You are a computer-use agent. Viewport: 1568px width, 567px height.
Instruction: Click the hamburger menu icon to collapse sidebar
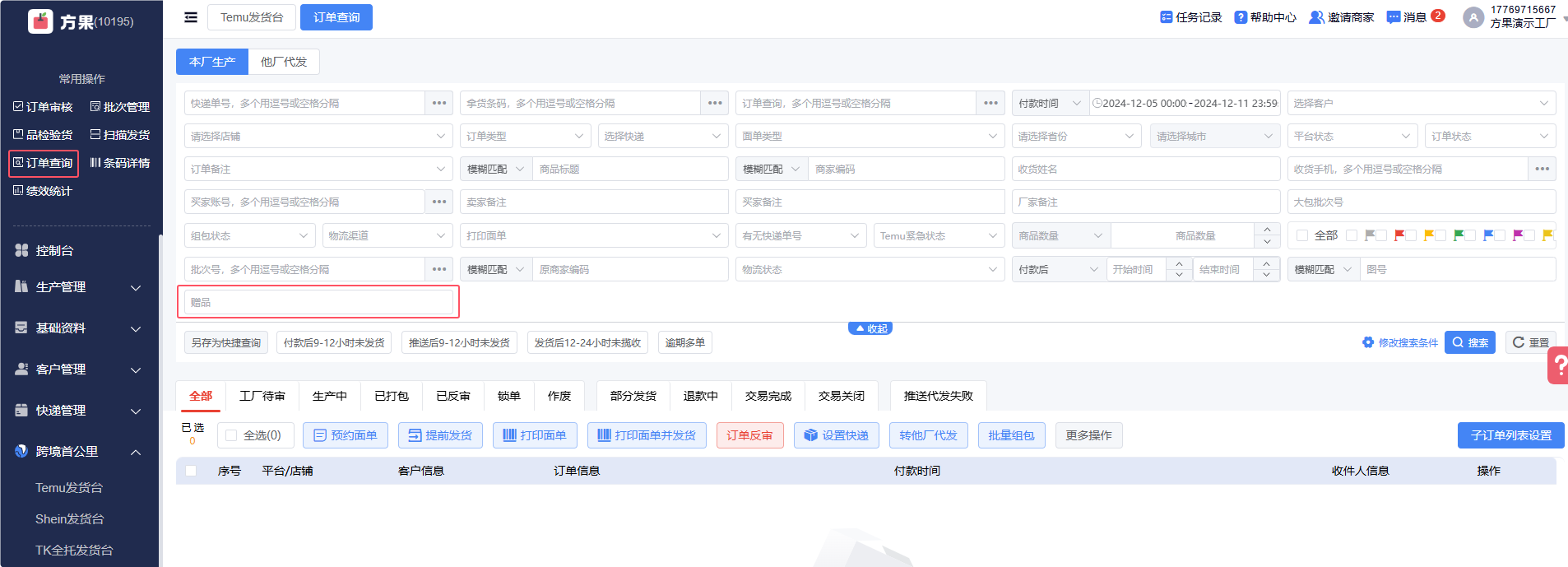191,17
